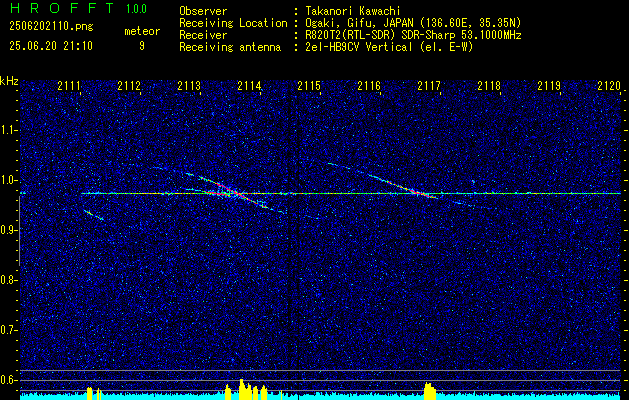Viewport: 629px width, 400px height.
Task: Click the kHz axis unit label
Action: pyautogui.click(x=9, y=81)
